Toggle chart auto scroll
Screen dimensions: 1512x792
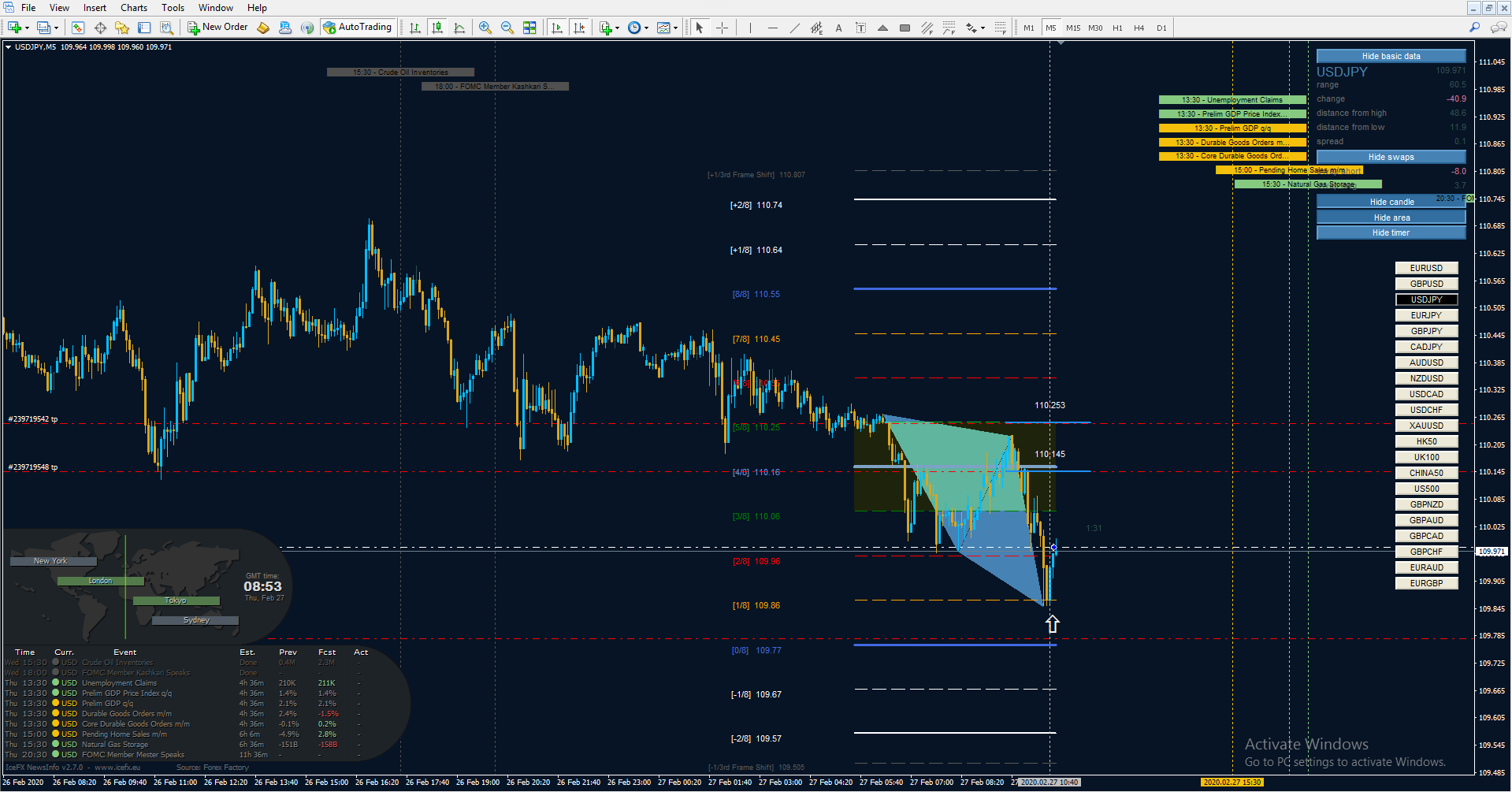[x=557, y=28]
